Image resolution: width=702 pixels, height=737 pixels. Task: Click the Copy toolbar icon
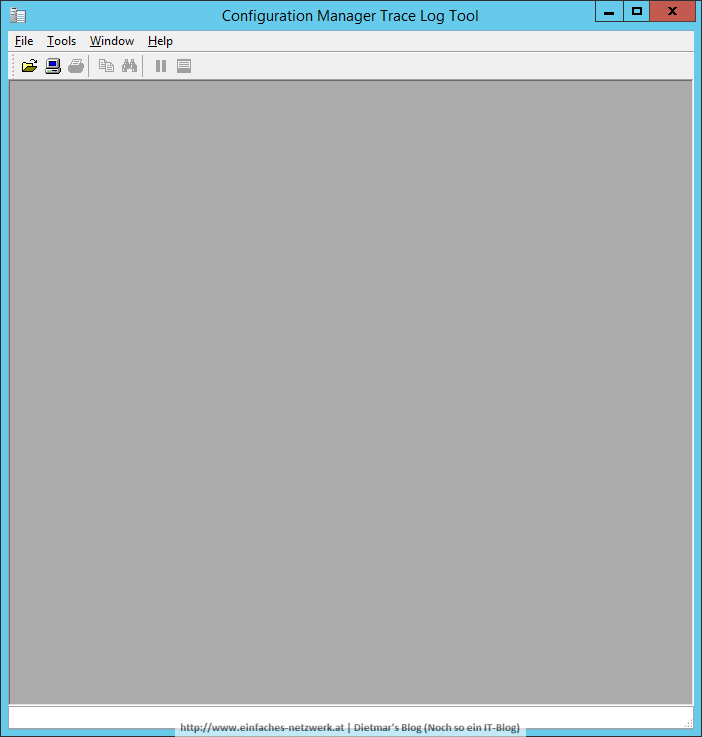click(106, 66)
